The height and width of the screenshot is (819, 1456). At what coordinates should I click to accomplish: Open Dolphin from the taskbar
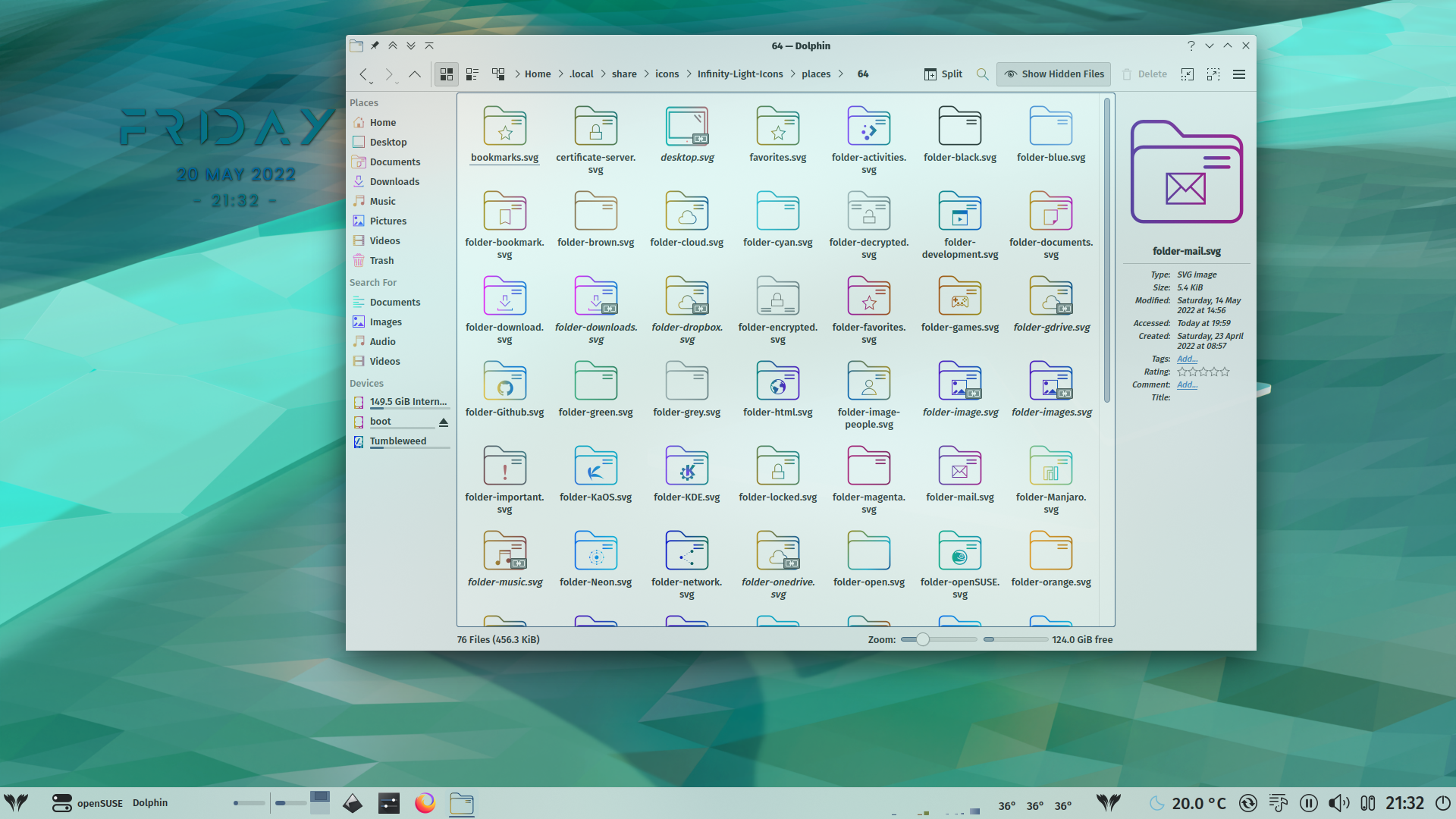tap(462, 802)
